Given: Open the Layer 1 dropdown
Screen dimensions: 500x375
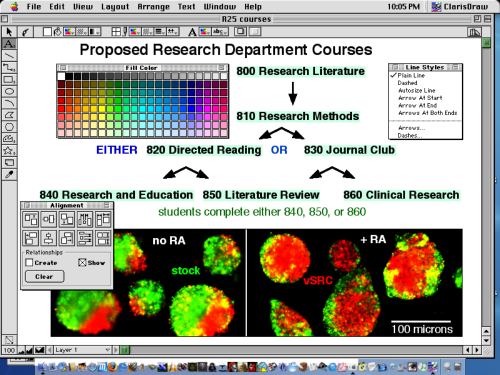Looking at the screenshot, I should coord(82,350).
